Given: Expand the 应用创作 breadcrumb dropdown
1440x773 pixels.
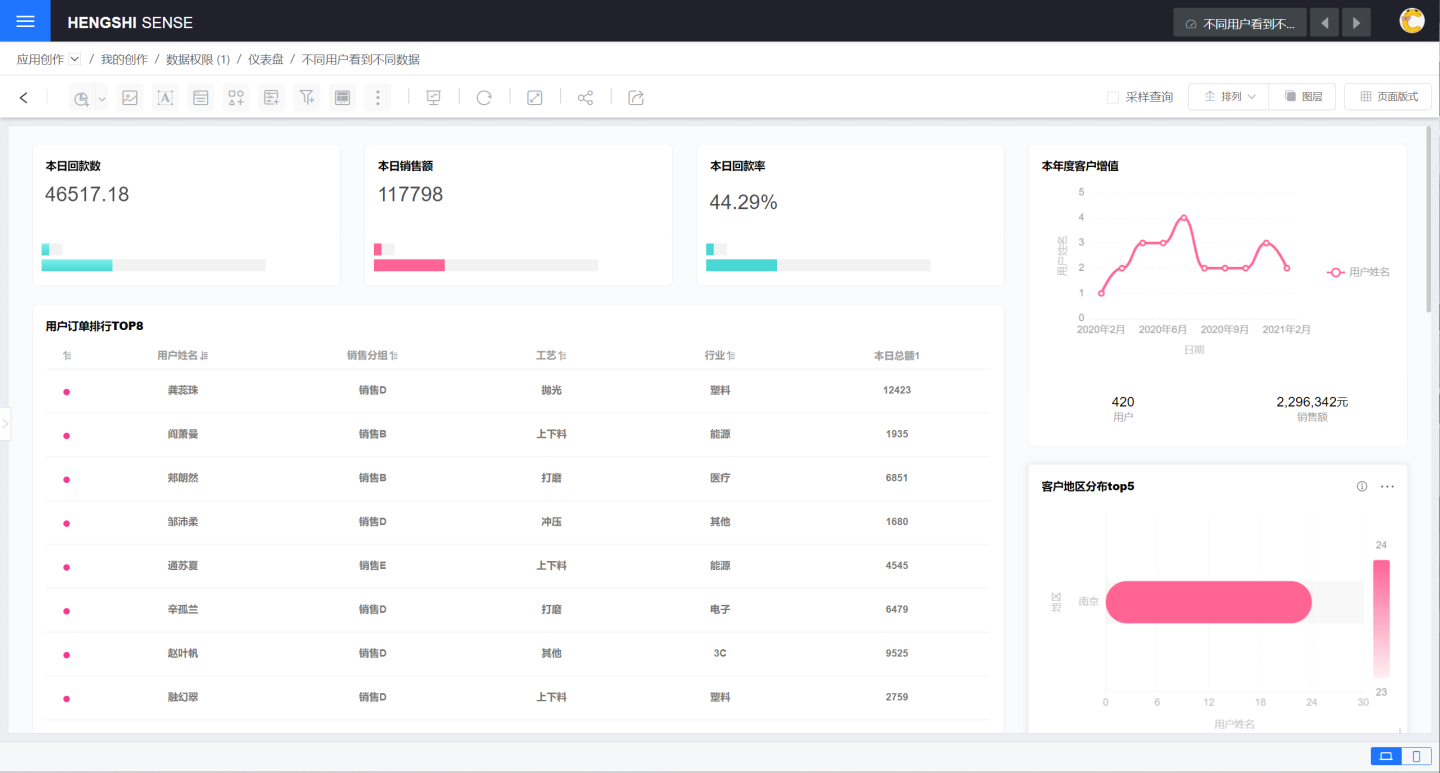Looking at the screenshot, I should 75,59.
